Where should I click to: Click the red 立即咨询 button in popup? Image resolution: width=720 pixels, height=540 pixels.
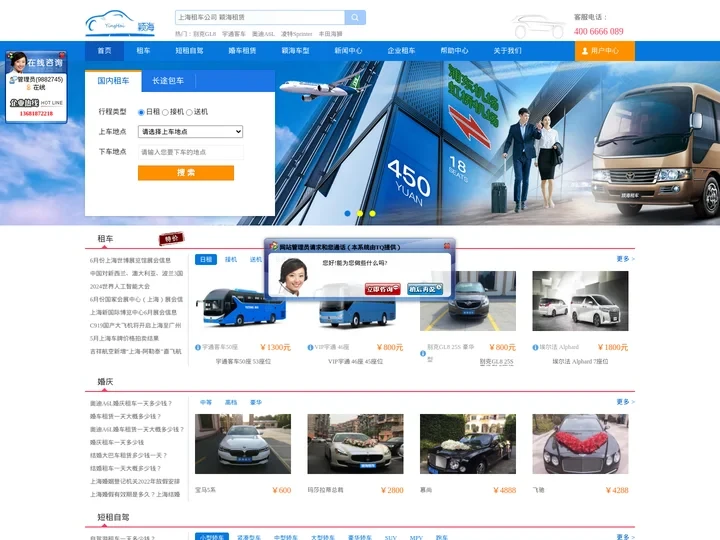[382, 289]
